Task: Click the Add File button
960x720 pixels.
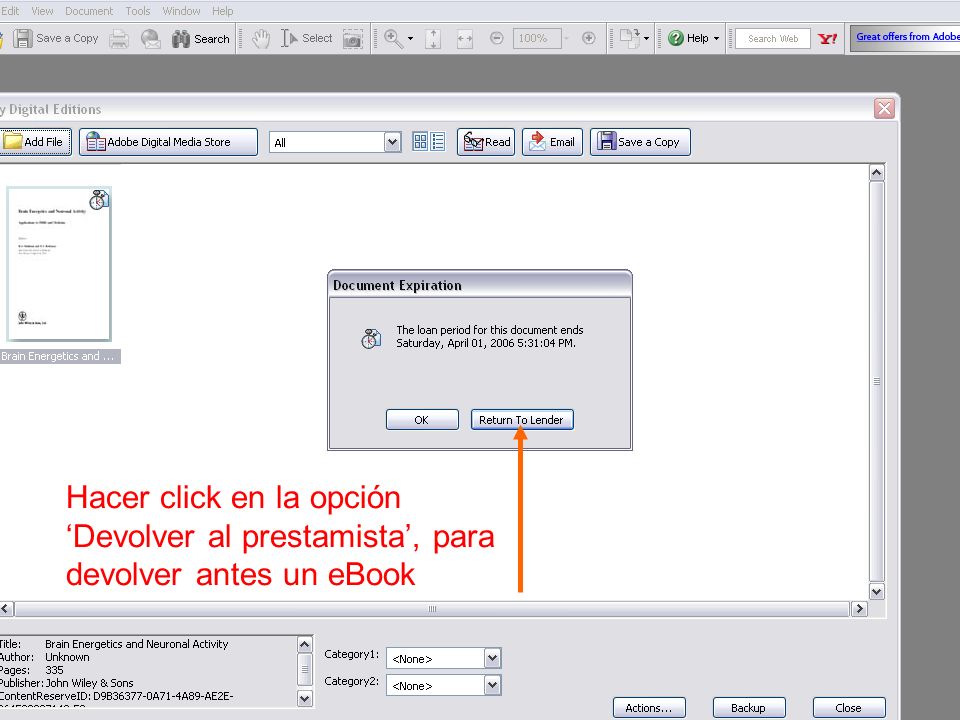Action: coord(35,142)
